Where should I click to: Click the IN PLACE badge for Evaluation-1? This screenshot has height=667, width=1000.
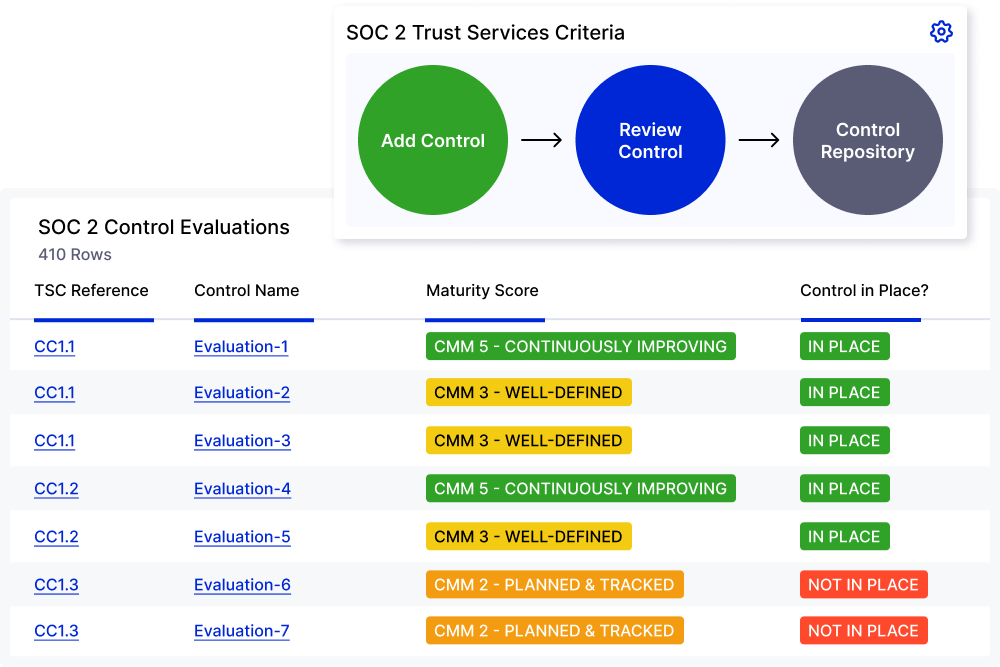(x=844, y=346)
